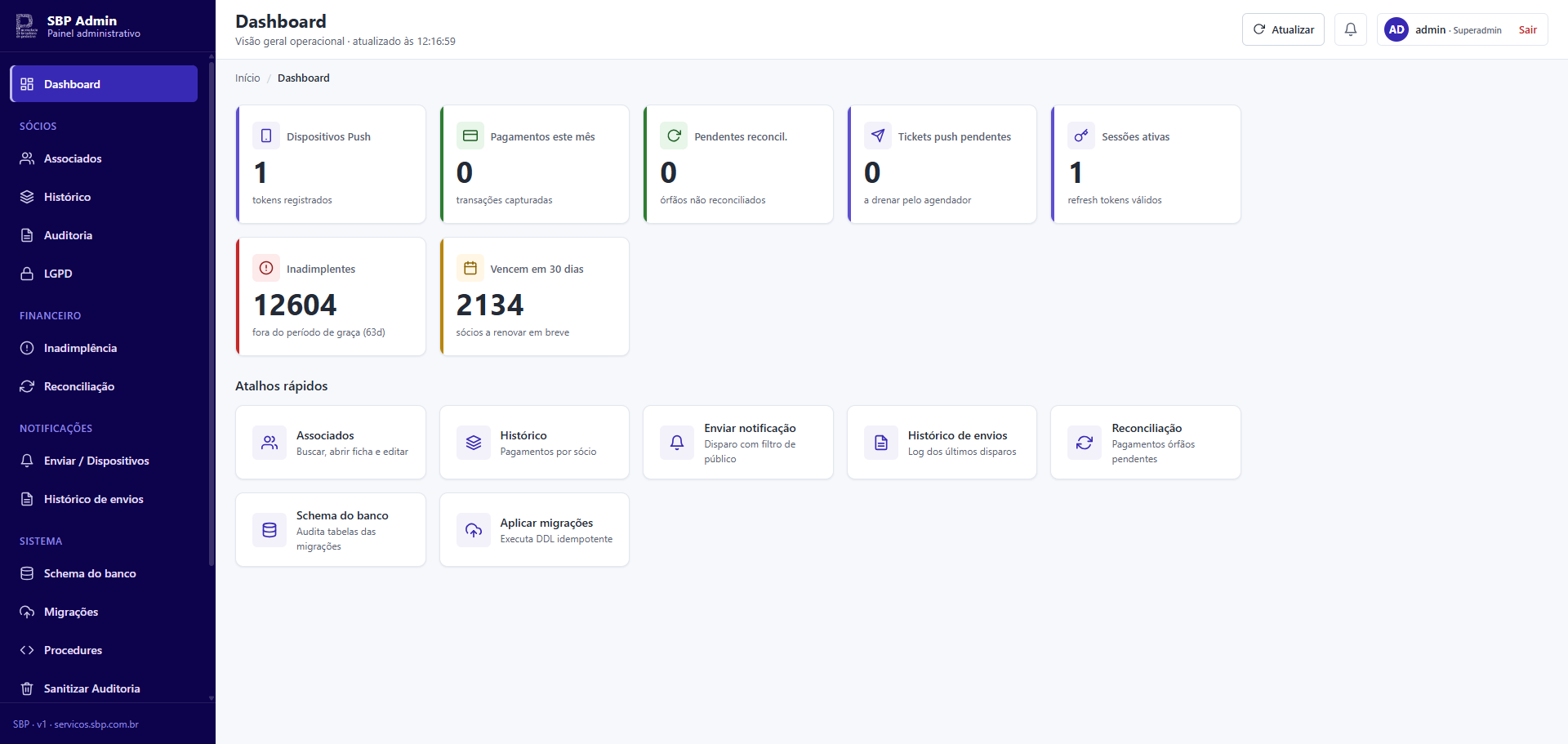Viewport: 1568px width, 744px height.
Task: Click the Dashboard grid icon in sidebar
Action: 27,84
